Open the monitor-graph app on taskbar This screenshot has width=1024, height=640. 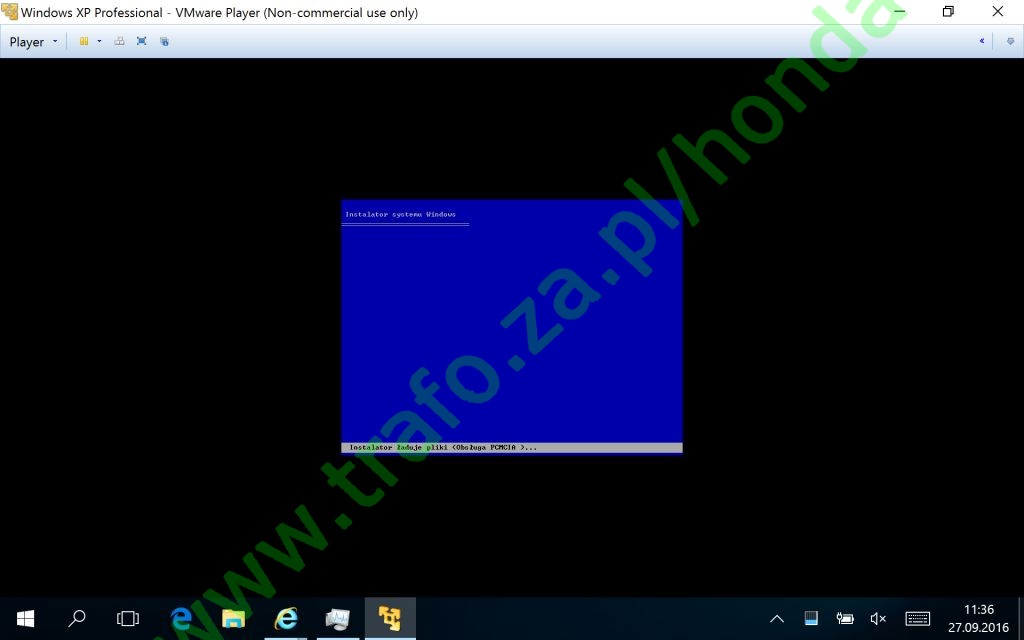coord(338,618)
